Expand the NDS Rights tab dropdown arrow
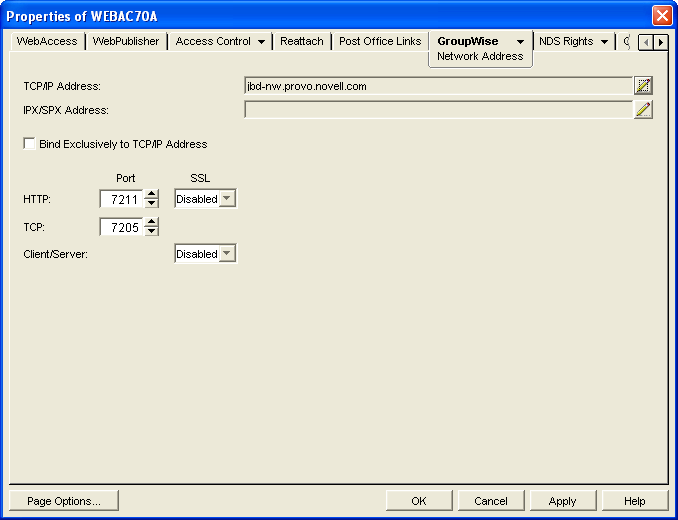Image resolution: width=678 pixels, height=520 pixels. [604, 41]
